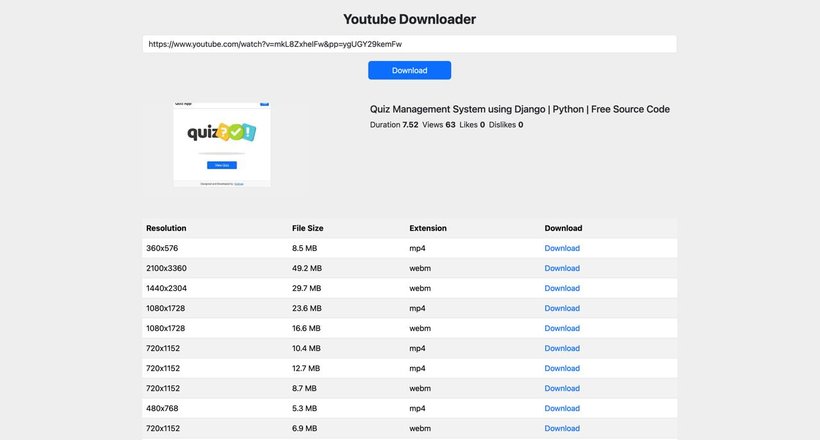This screenshot has height=440, width=820.
Task: Click the YouTube URL input field
Action: 409,44
